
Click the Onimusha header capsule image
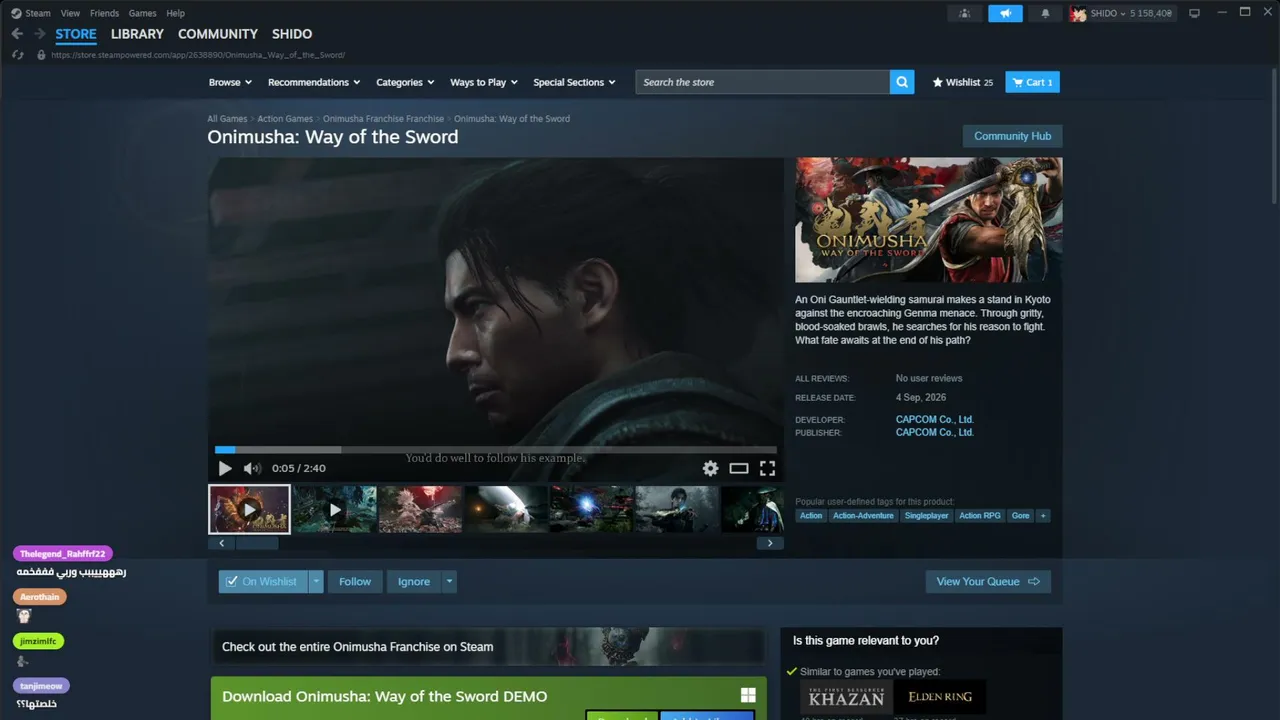coord(929,220)
